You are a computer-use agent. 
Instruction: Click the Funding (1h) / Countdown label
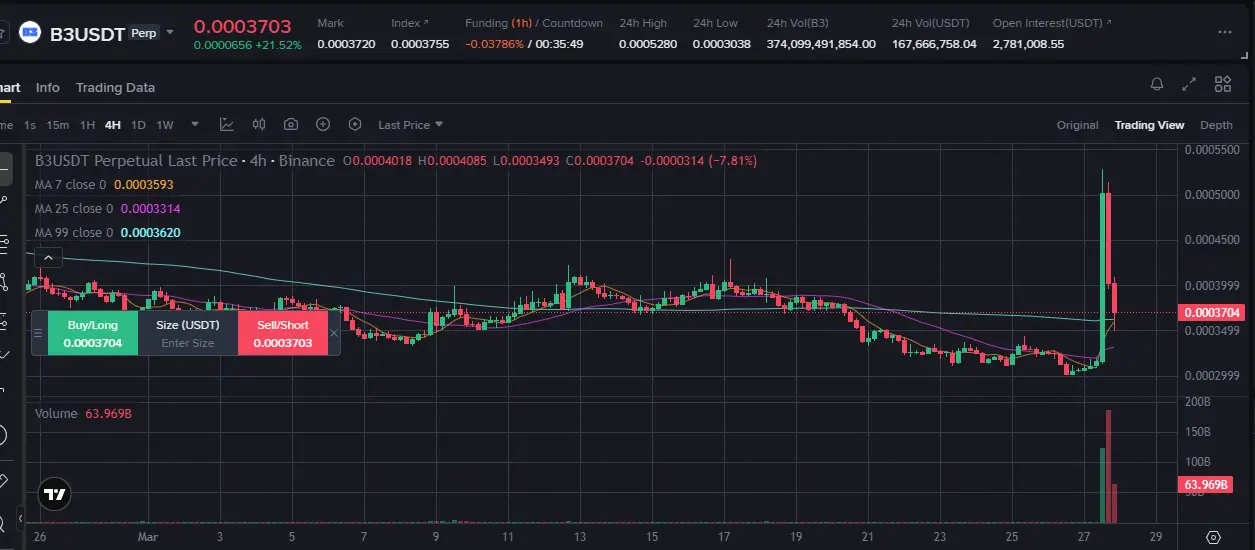point(534,23)
